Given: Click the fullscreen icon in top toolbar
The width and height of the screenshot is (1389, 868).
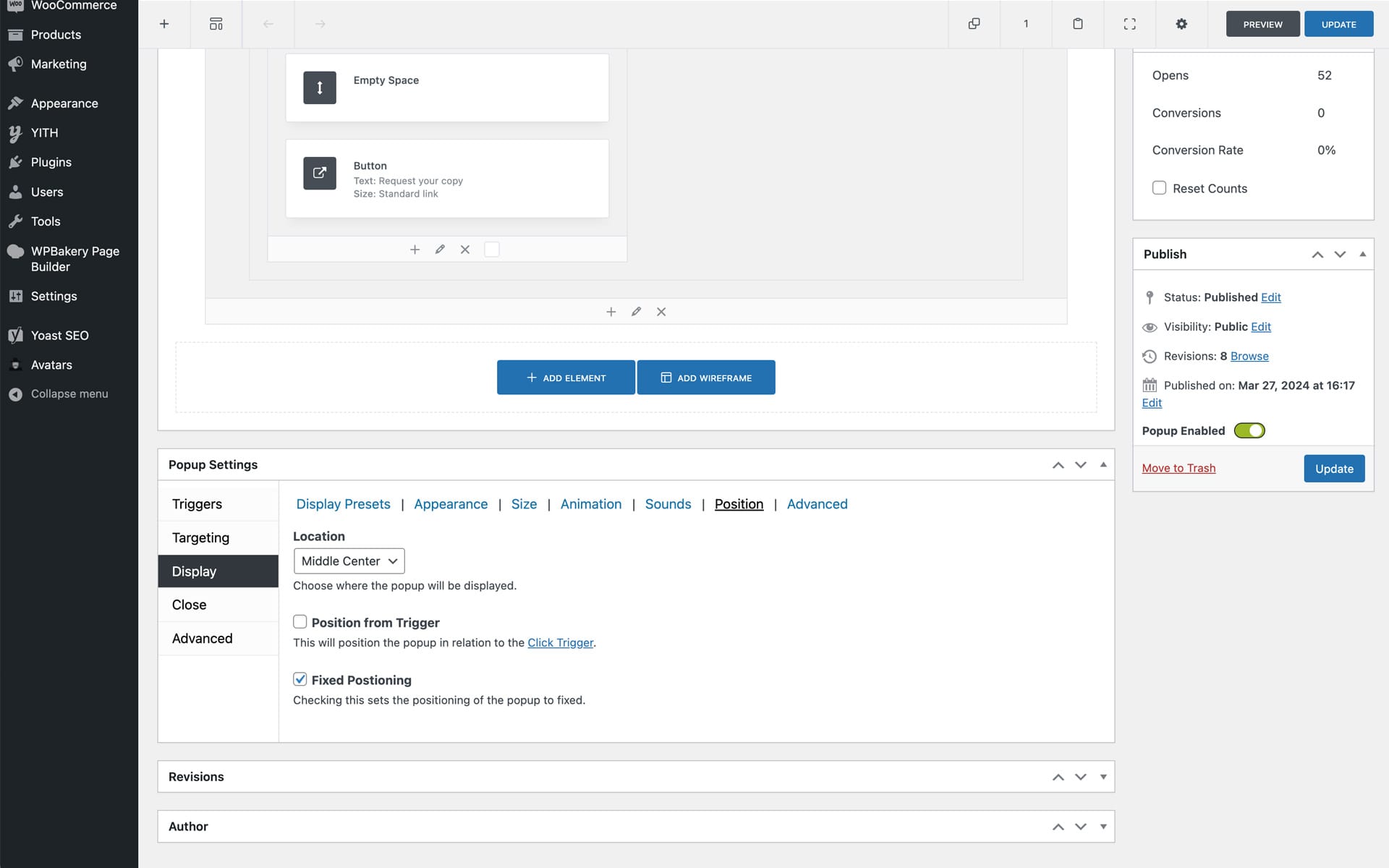Looking at the screenshot, I should pyautogui.click(x=1129, y=24).
